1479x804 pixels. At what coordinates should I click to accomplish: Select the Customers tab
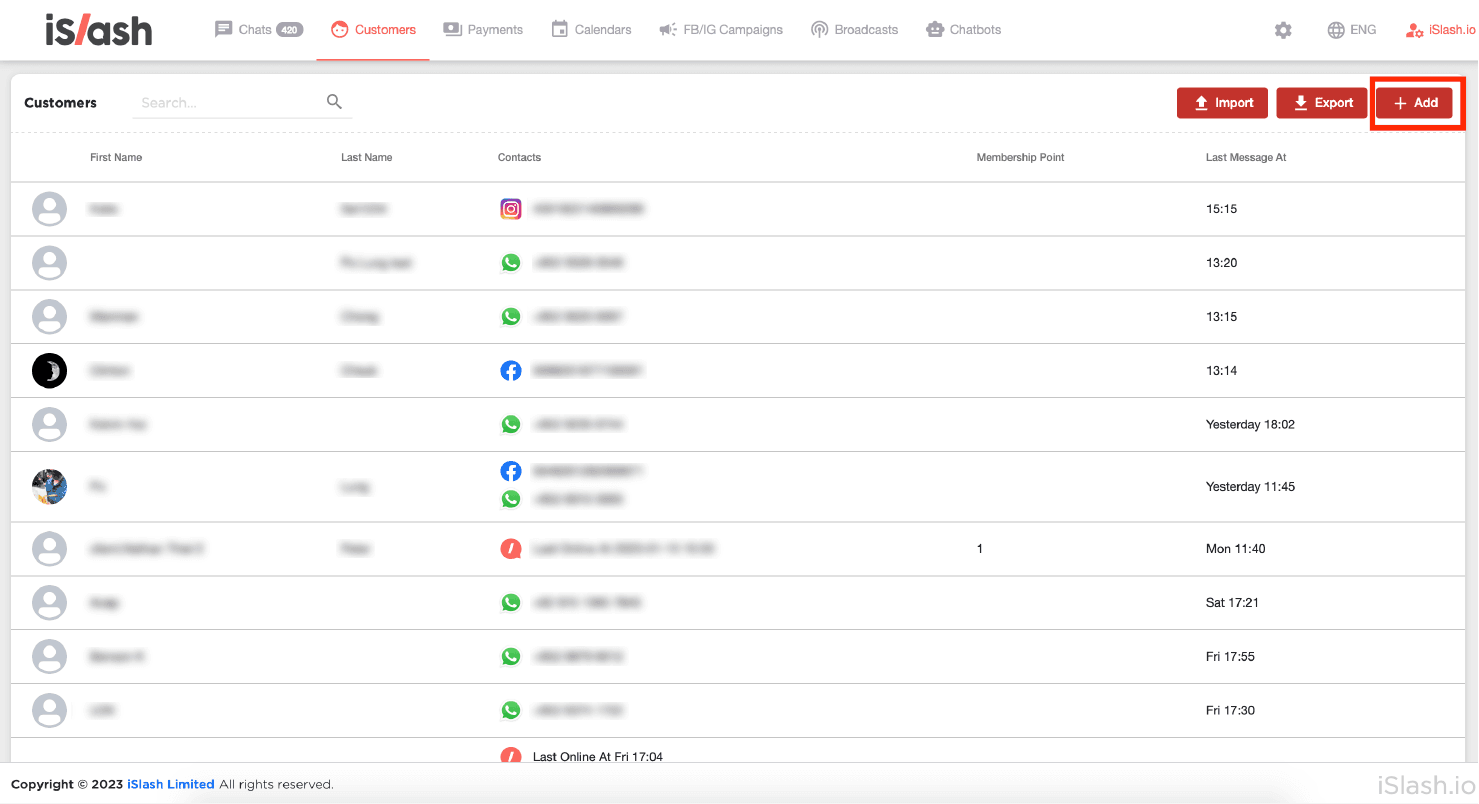tap(373, 30)
